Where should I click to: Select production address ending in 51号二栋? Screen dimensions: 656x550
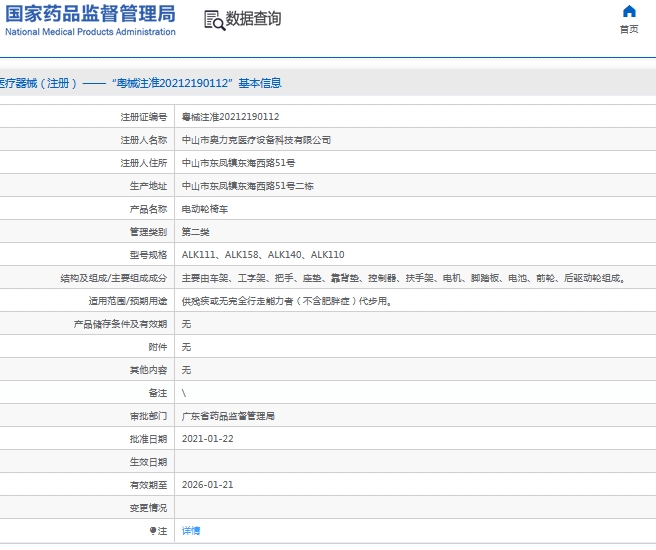(248, 186)
